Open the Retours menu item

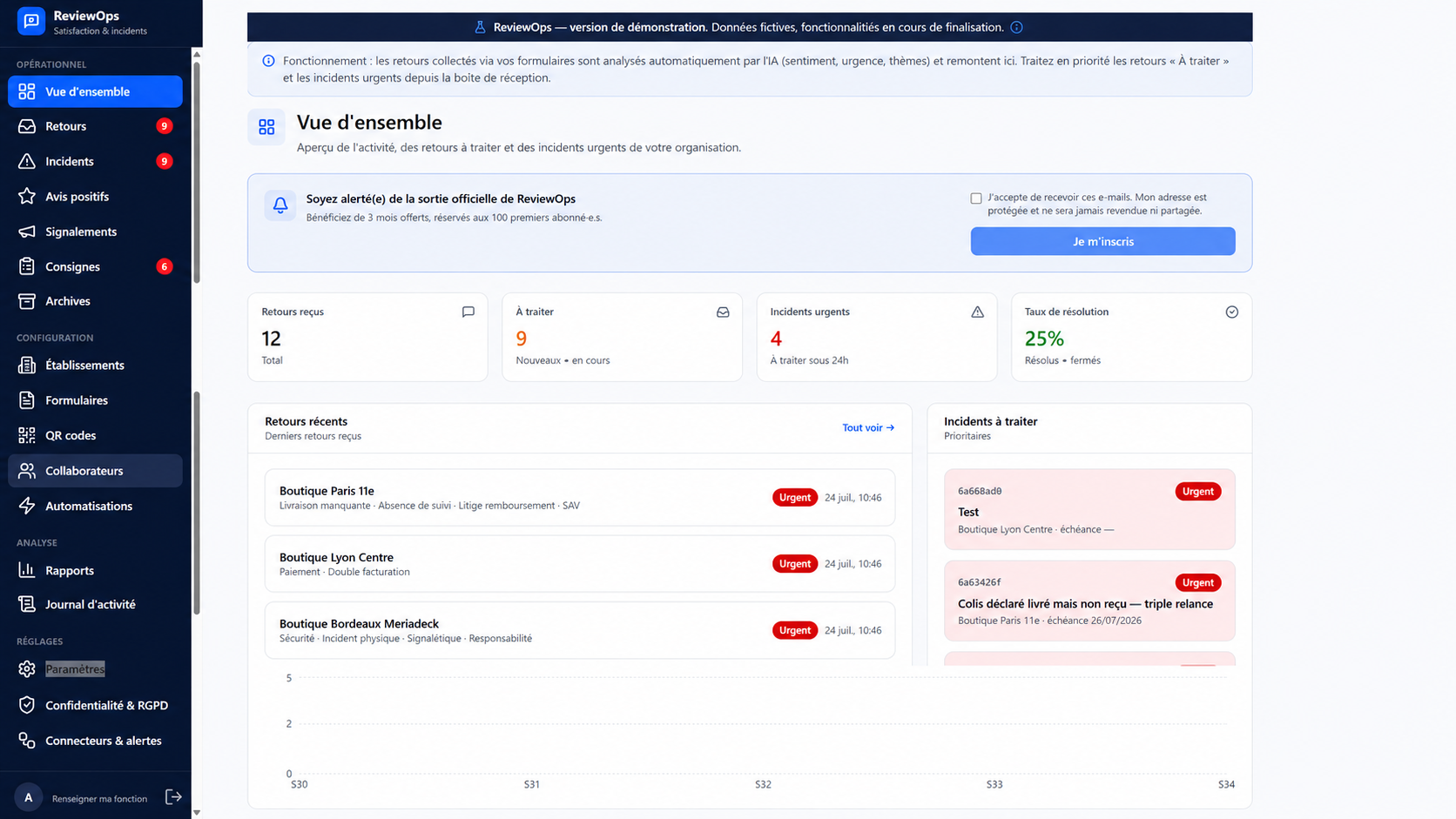95,126
